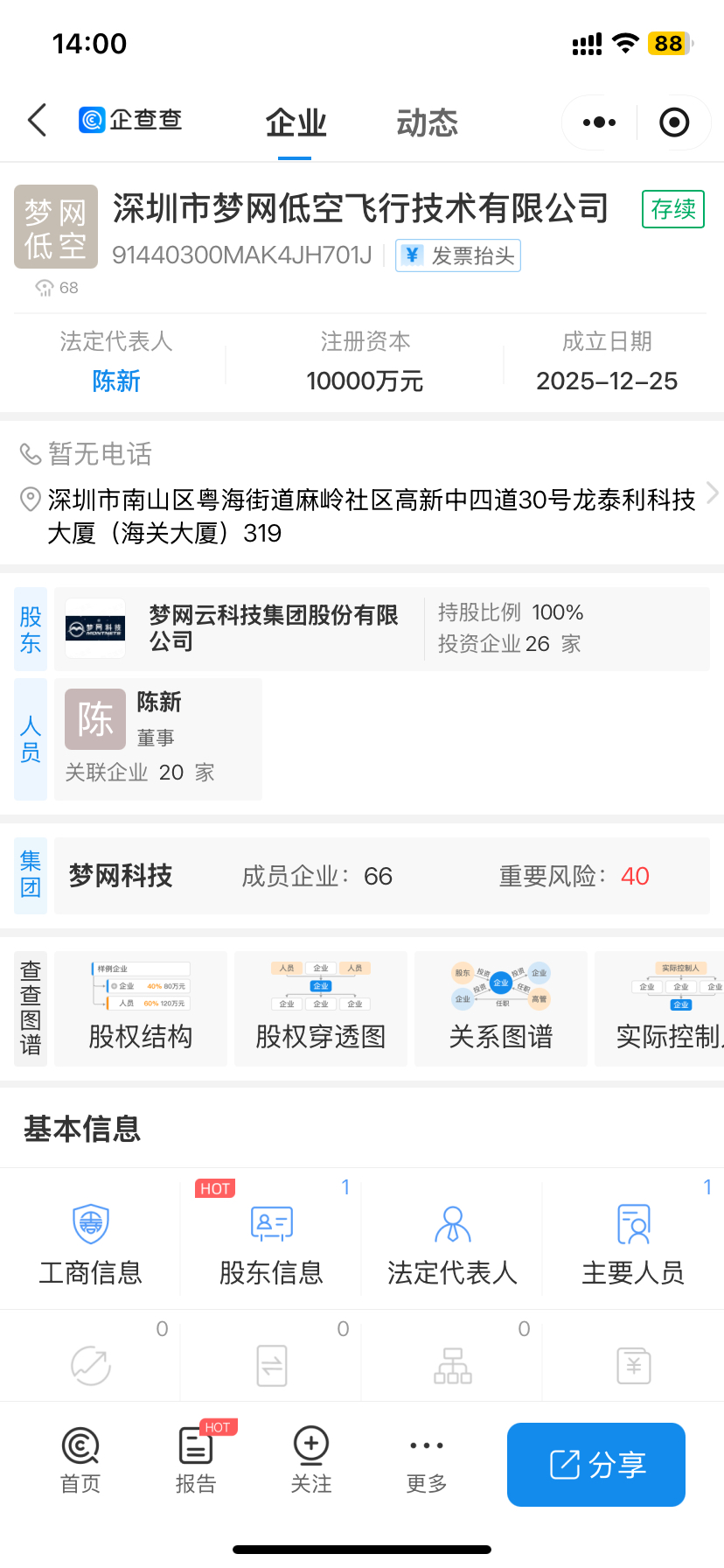Tap the Montnets shareholder logo
This screenshot has height=1568, width=724.
click(x=95, y=628)
